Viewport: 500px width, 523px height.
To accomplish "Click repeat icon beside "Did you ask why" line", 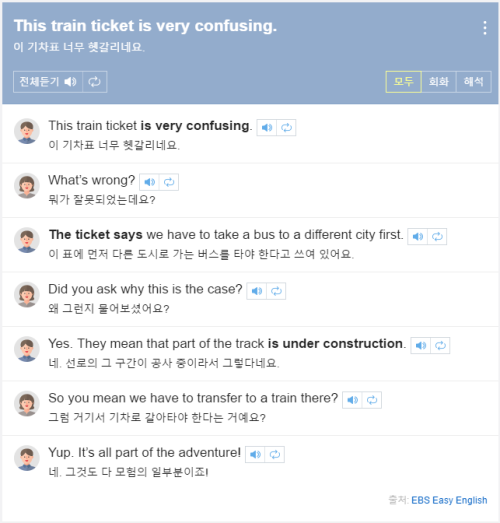I will 276,291.
